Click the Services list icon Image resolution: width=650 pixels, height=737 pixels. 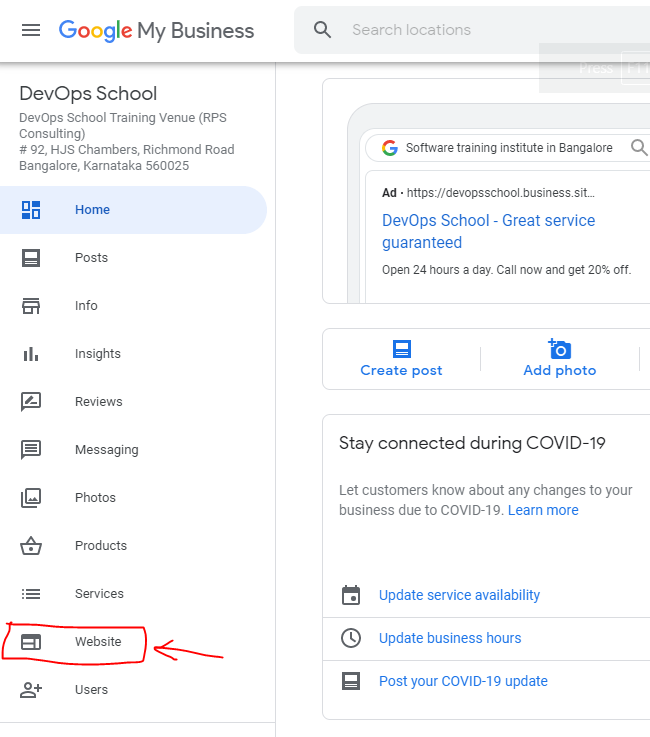click(31, 594)
